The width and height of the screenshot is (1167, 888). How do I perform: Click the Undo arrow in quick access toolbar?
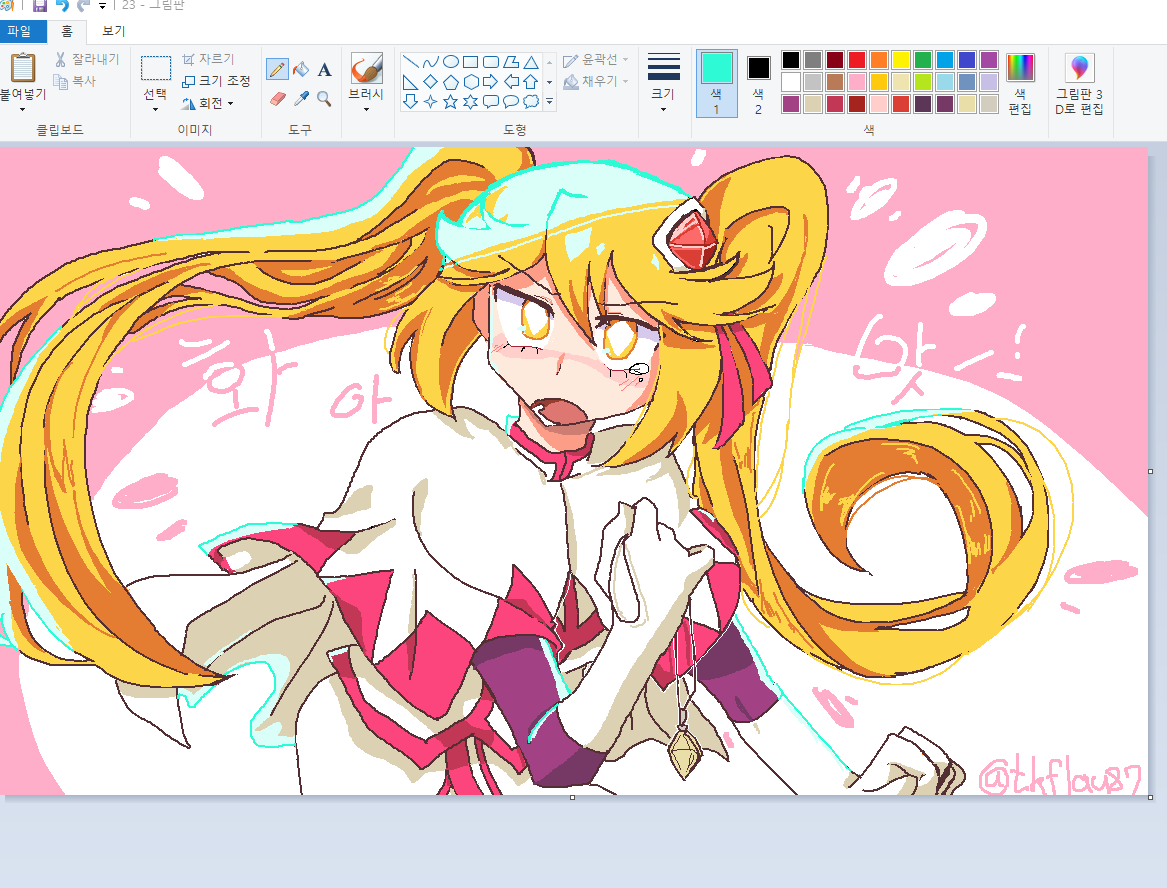[x=63, y=5]
